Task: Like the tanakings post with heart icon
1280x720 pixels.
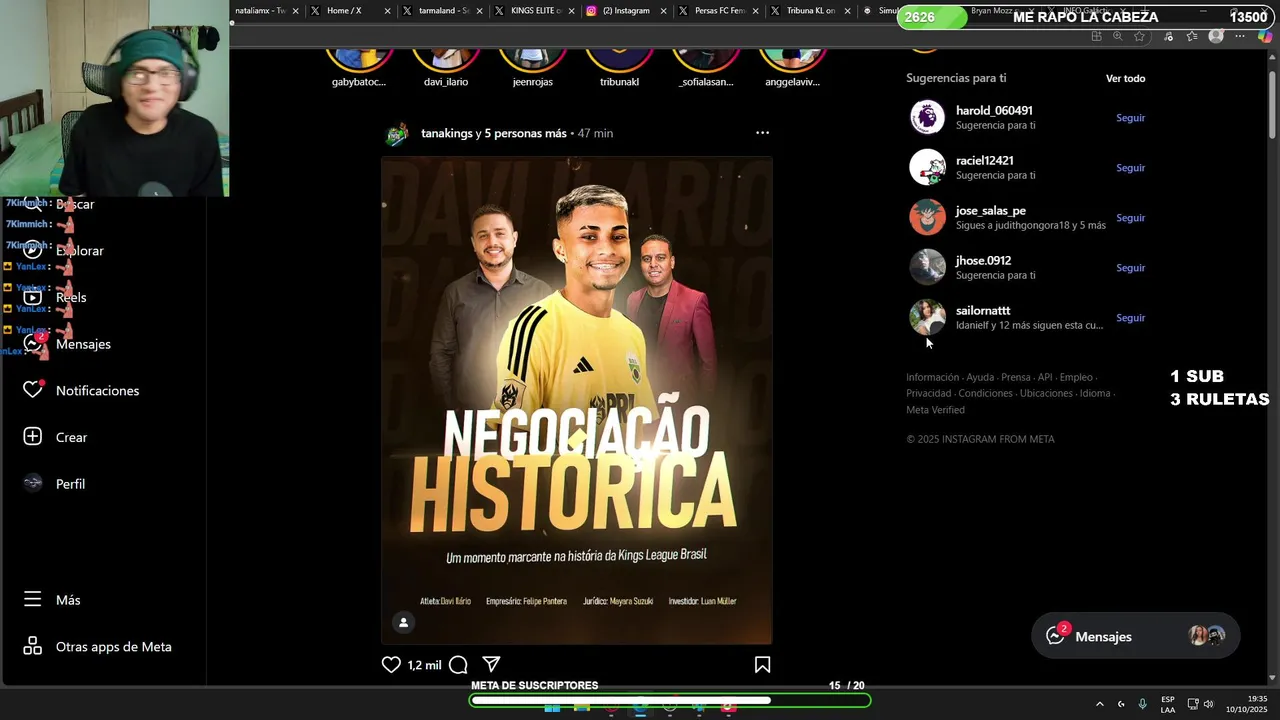Action: (391, 664)
